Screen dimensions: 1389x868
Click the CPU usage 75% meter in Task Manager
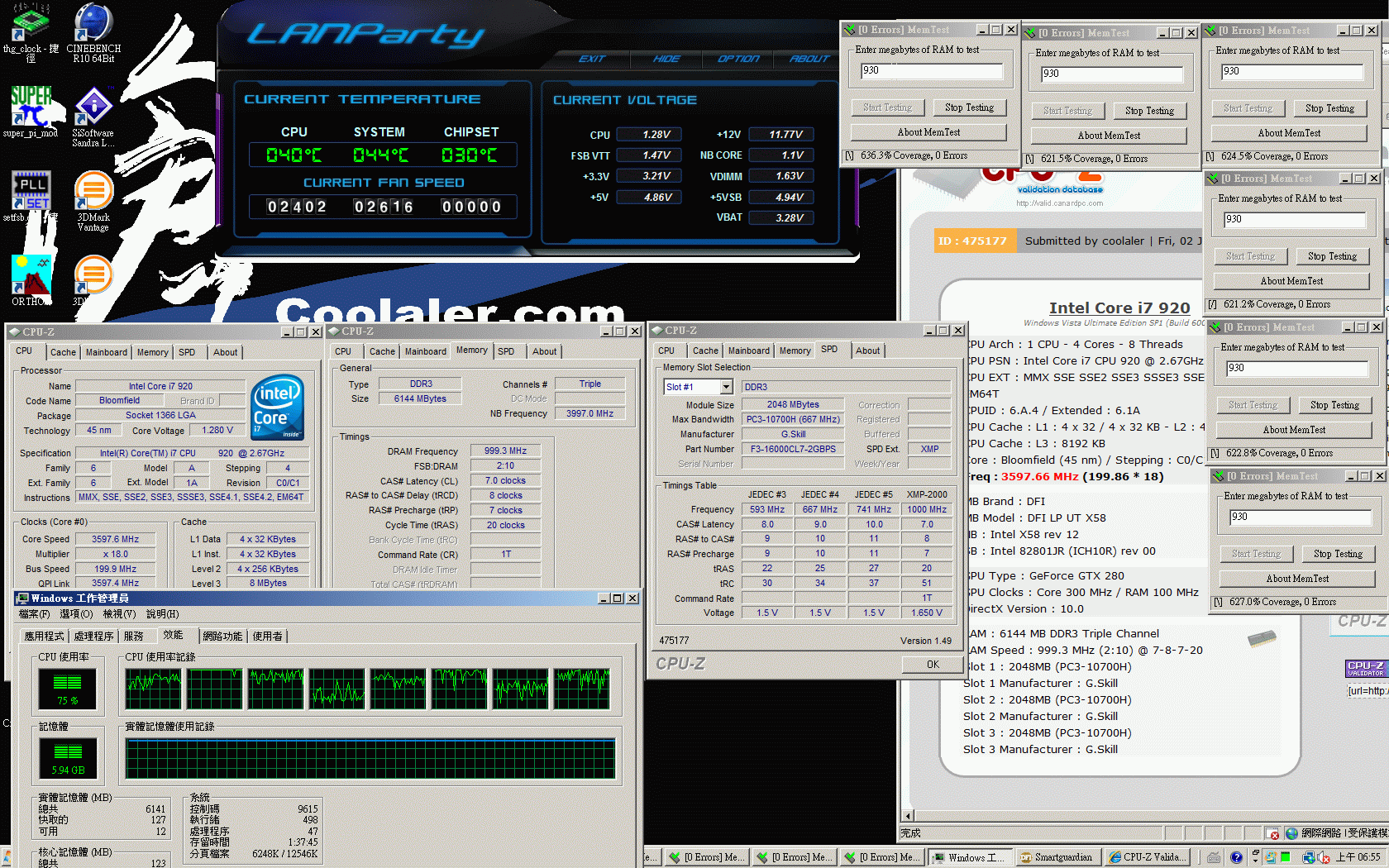(x=67, y=689)
